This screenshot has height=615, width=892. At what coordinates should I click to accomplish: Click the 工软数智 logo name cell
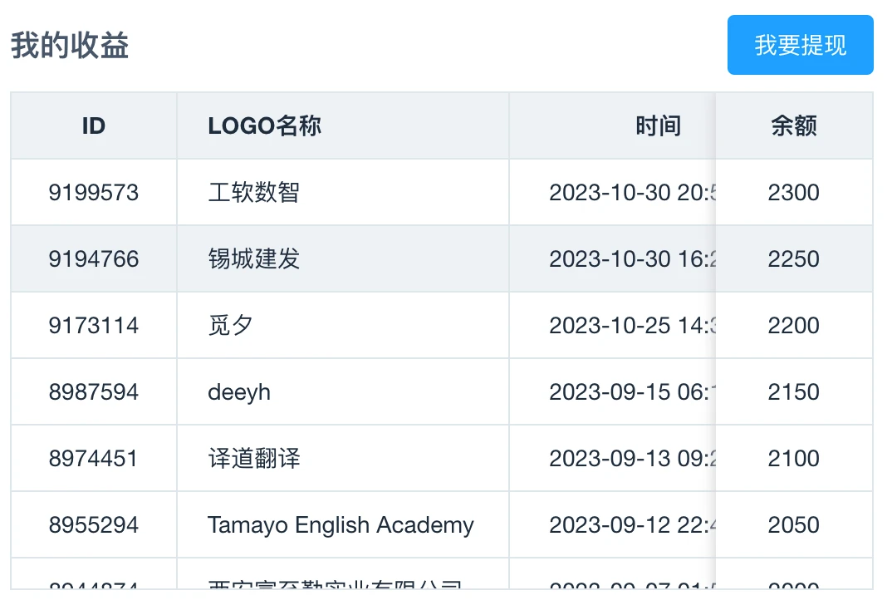254,193
